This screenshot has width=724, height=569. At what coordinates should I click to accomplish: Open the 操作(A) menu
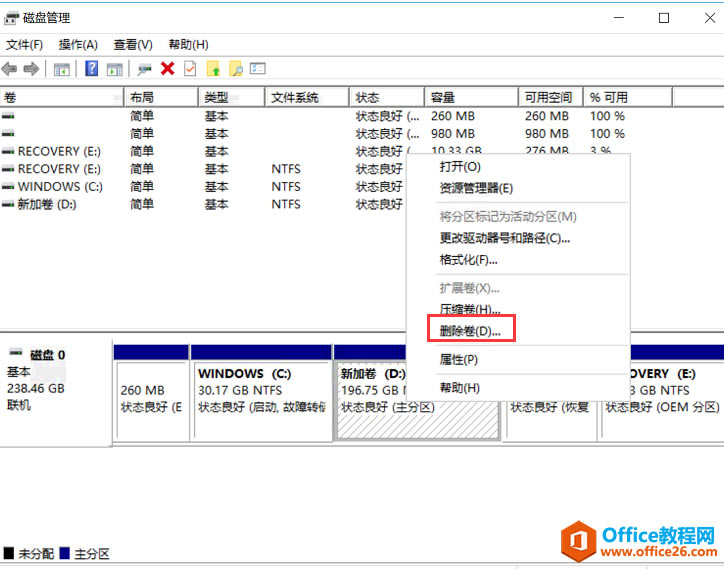78,45
